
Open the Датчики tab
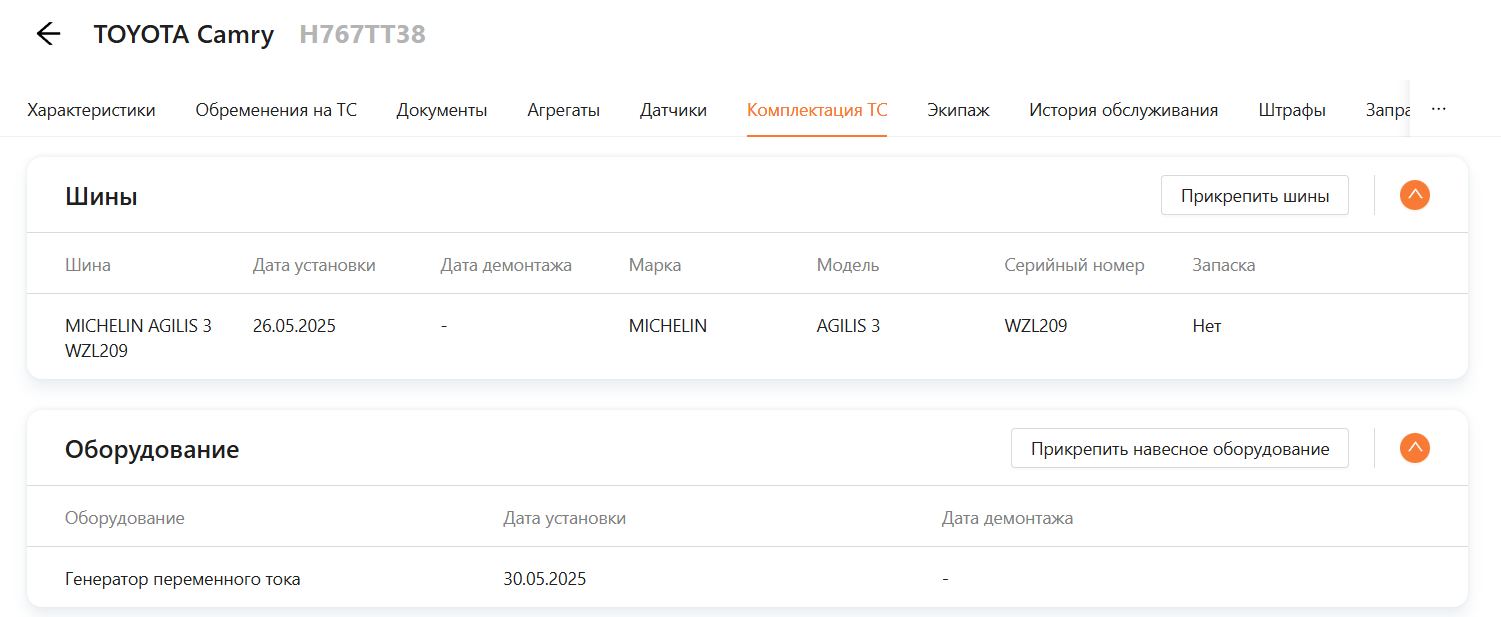pos(673,110)
